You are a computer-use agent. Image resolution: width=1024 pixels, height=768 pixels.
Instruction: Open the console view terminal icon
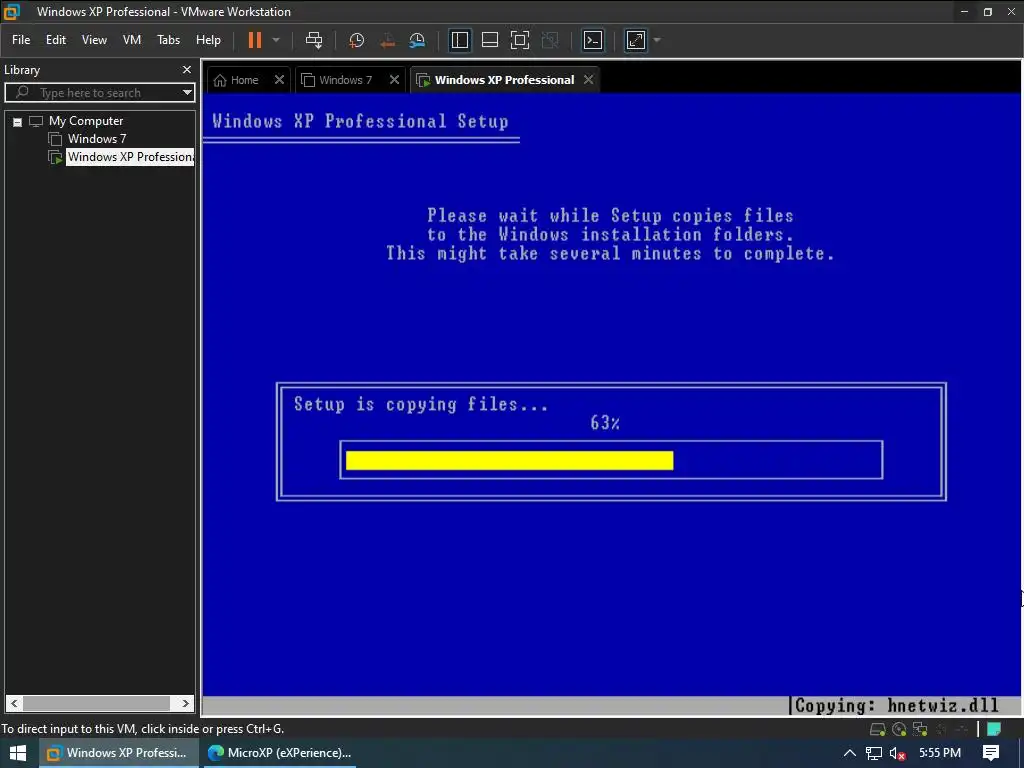(593, 40)
